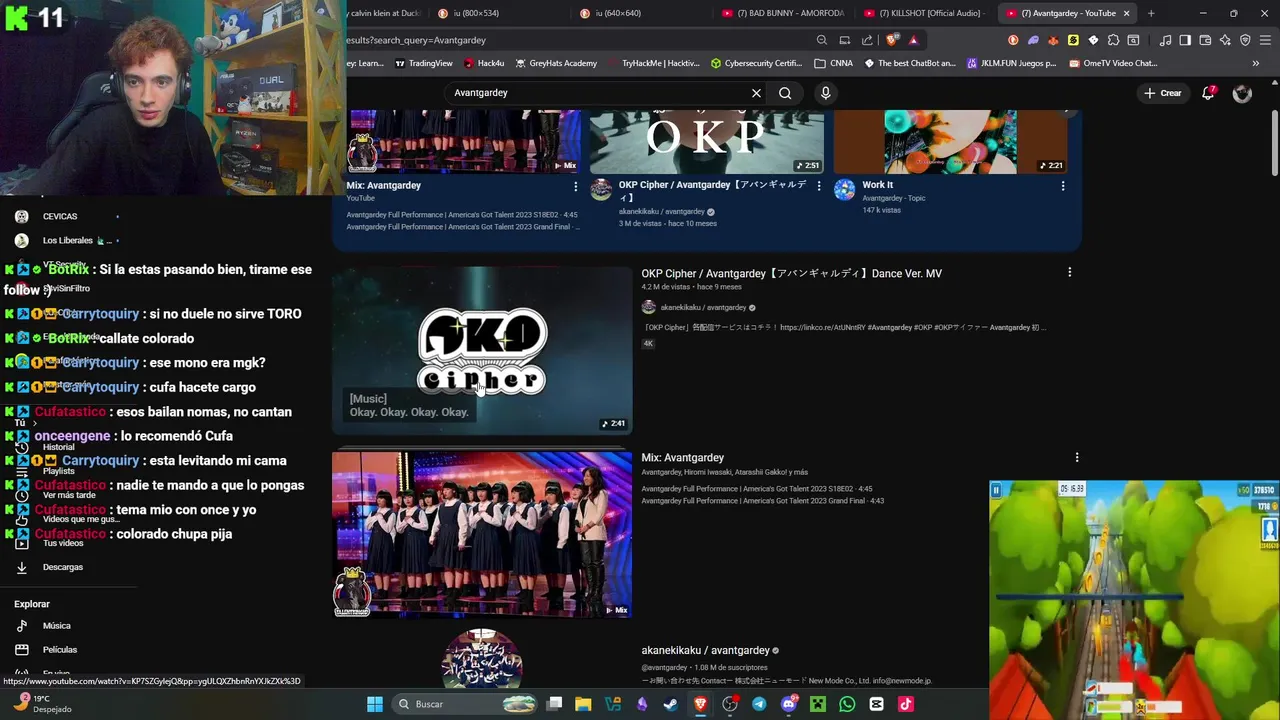Screen dimensions: 1280x720
Task: Open Discord from the taskbar
Action: (x=788, y=704)
